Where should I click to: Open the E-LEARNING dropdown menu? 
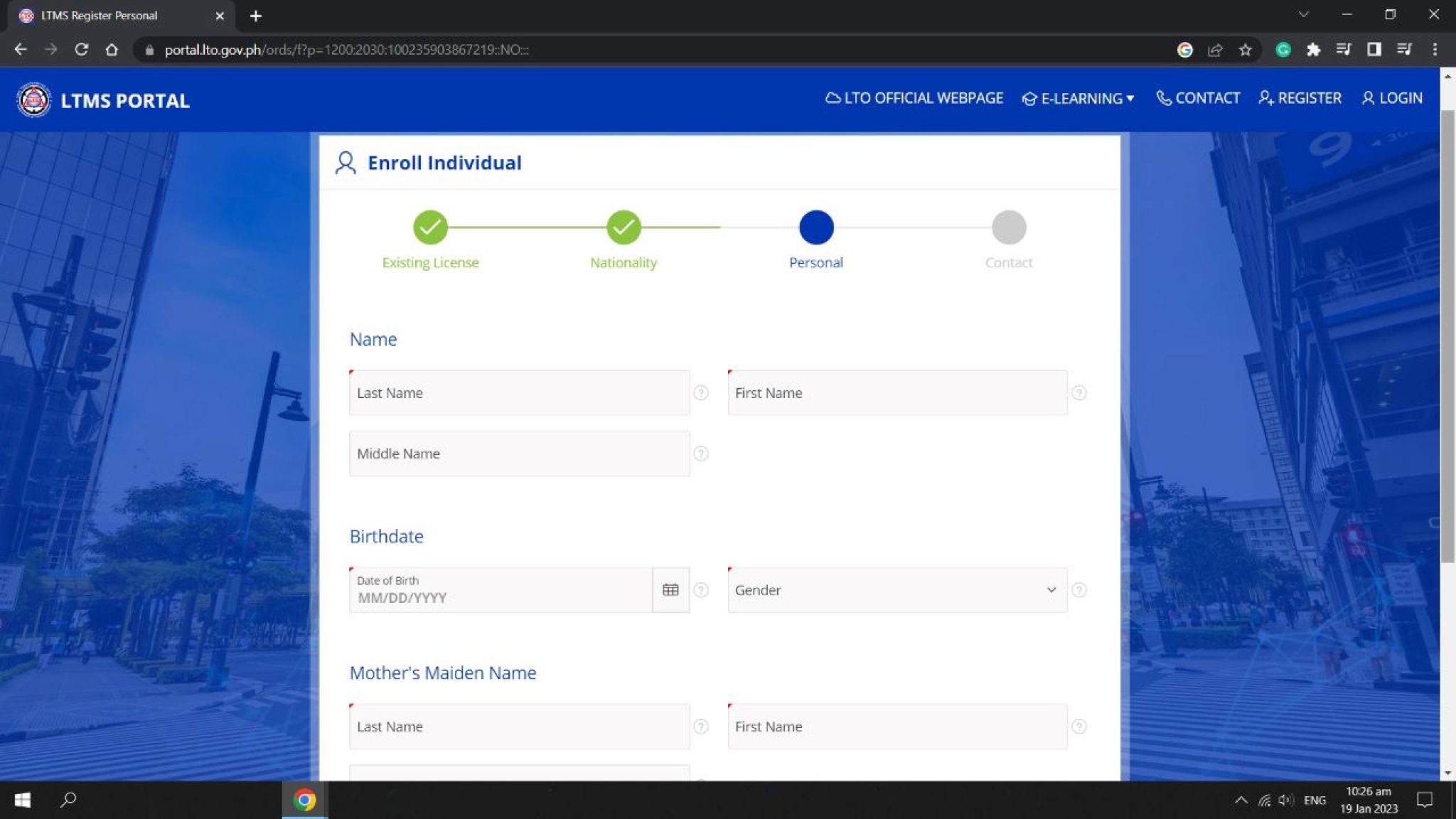click(x=1078, y=98)
